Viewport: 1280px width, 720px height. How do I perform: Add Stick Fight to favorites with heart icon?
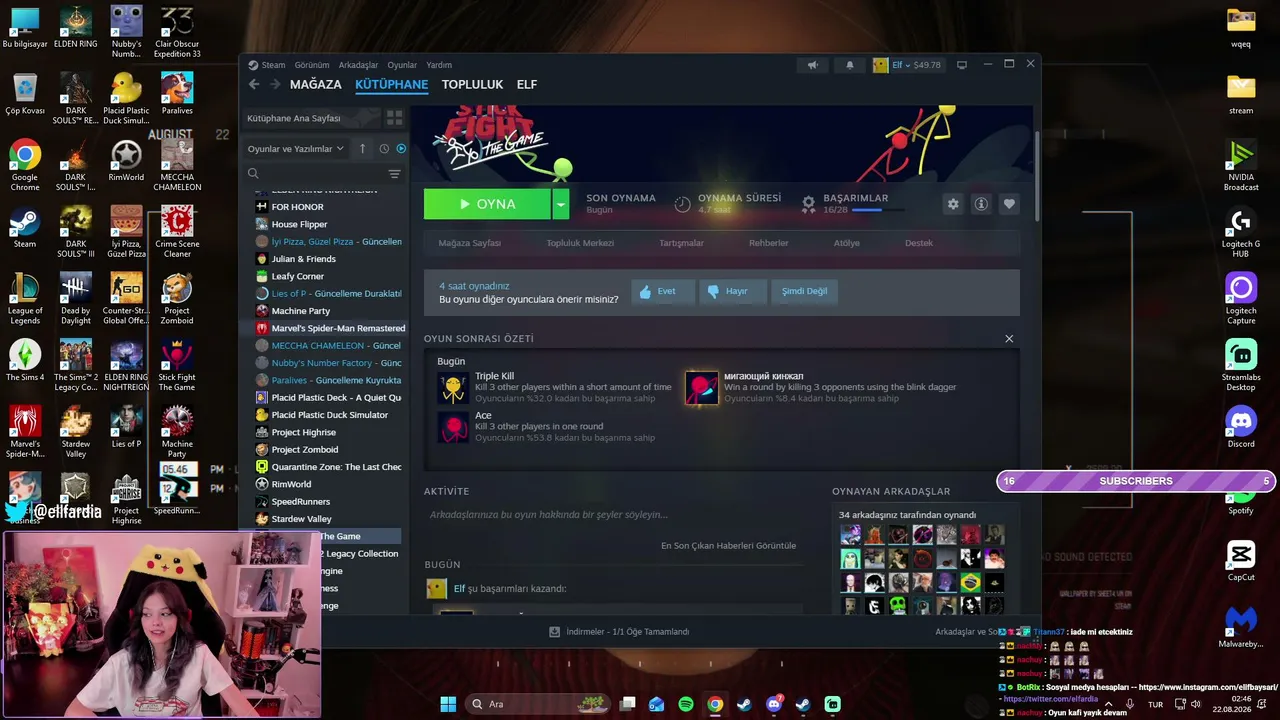click(1009, 204)
